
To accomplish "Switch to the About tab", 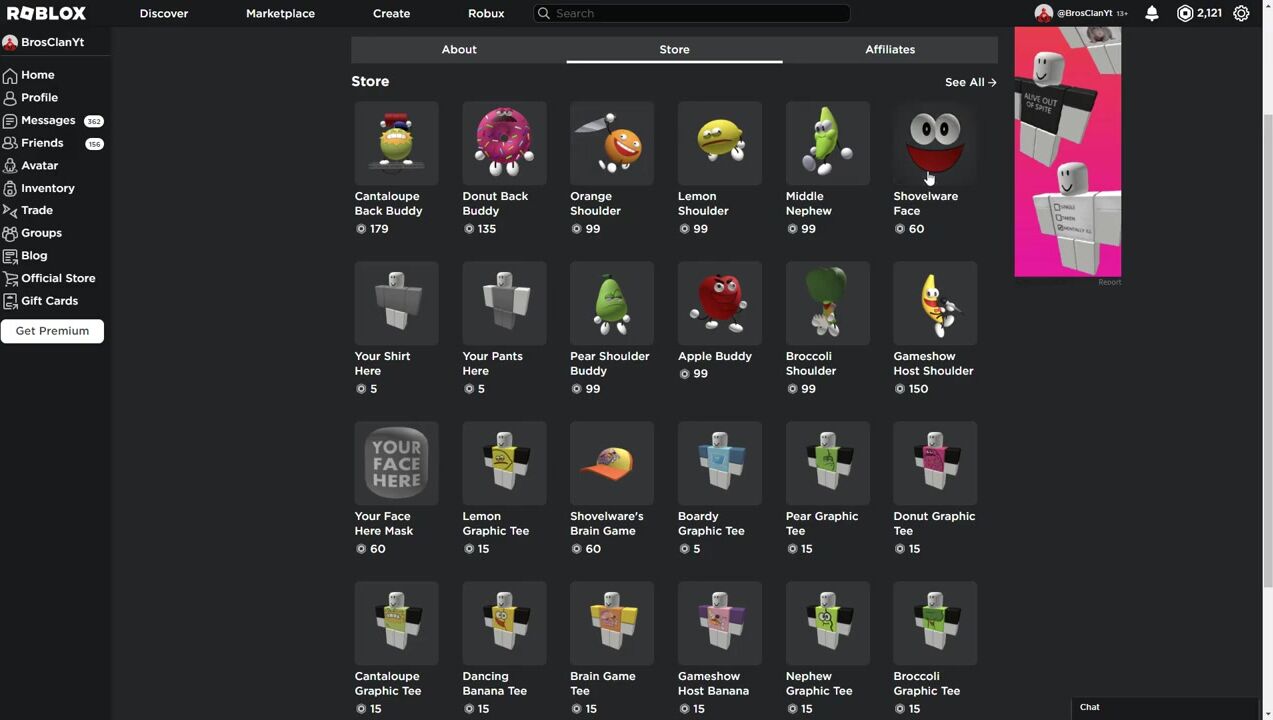I will point(459,50).
